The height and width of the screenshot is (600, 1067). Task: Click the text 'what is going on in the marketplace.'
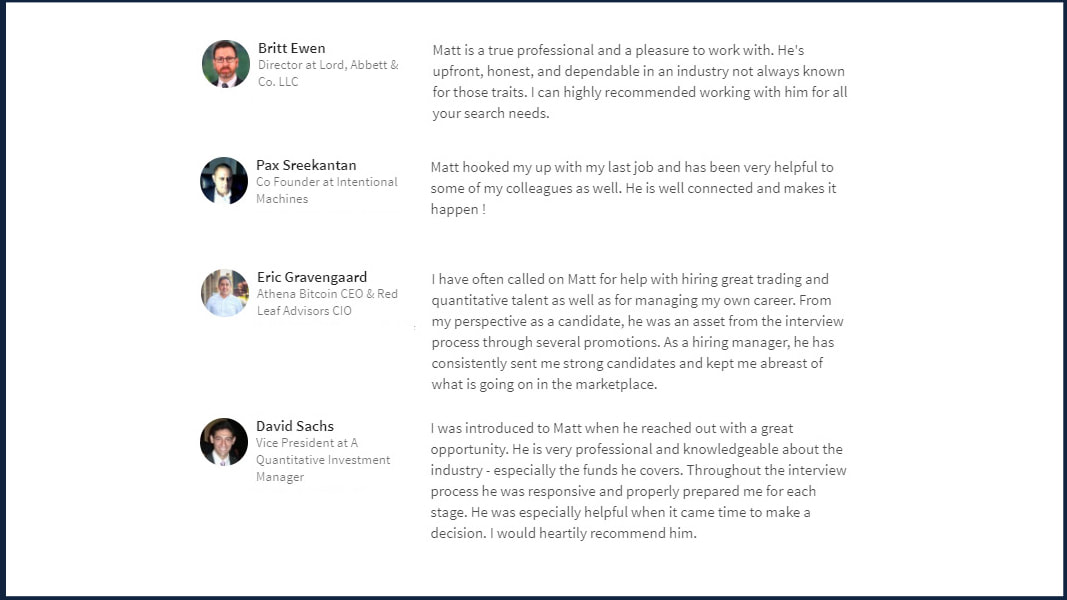pyautogui.click(x=544, y=384)
